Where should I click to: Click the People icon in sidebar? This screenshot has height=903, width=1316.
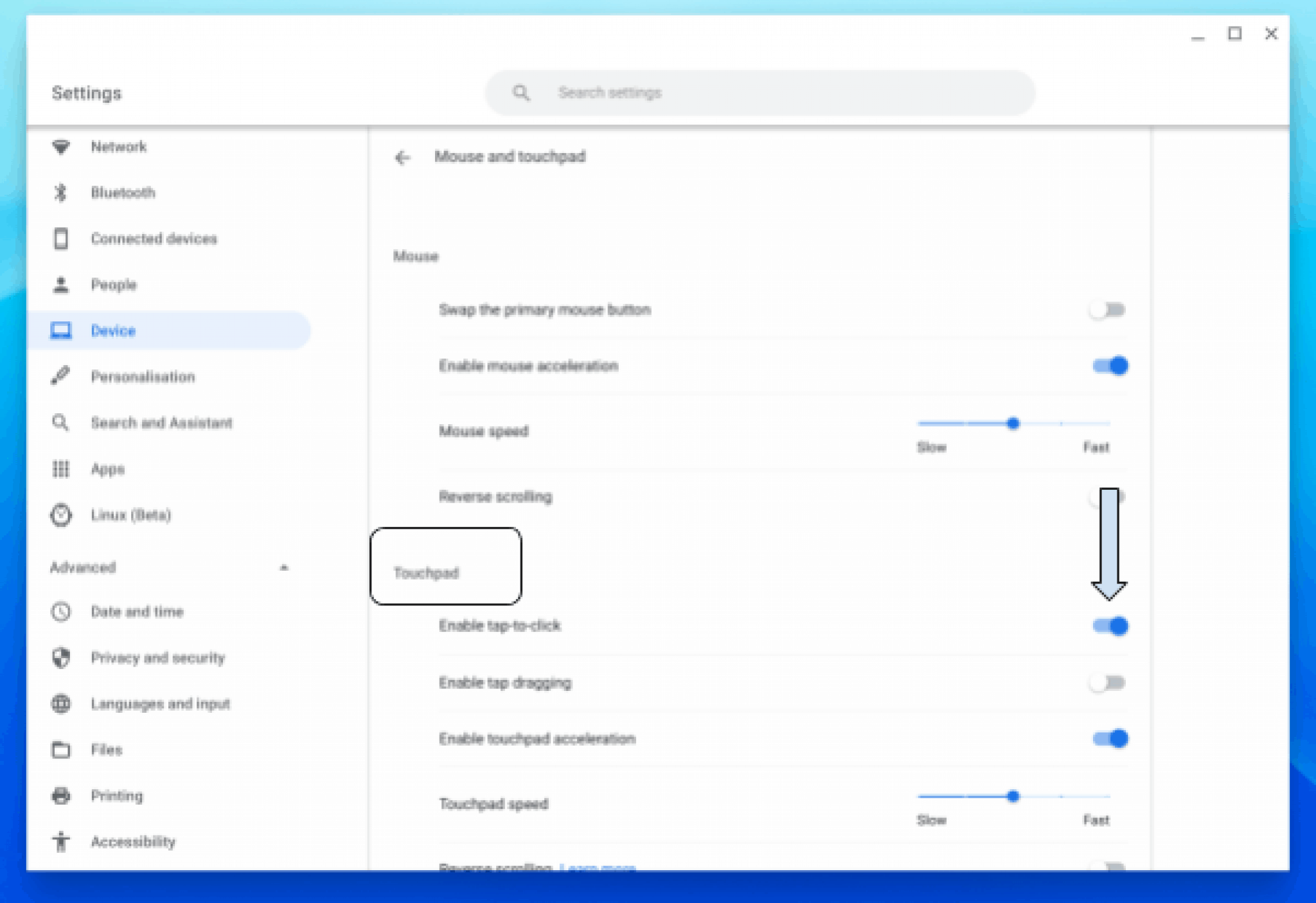click(61, 285)
